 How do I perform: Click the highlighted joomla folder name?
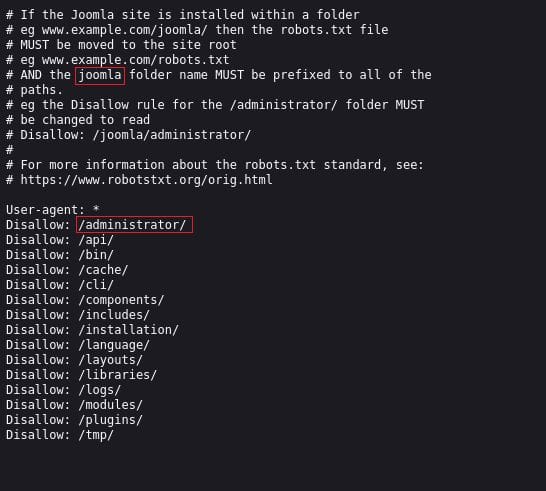tap(100, 76)
